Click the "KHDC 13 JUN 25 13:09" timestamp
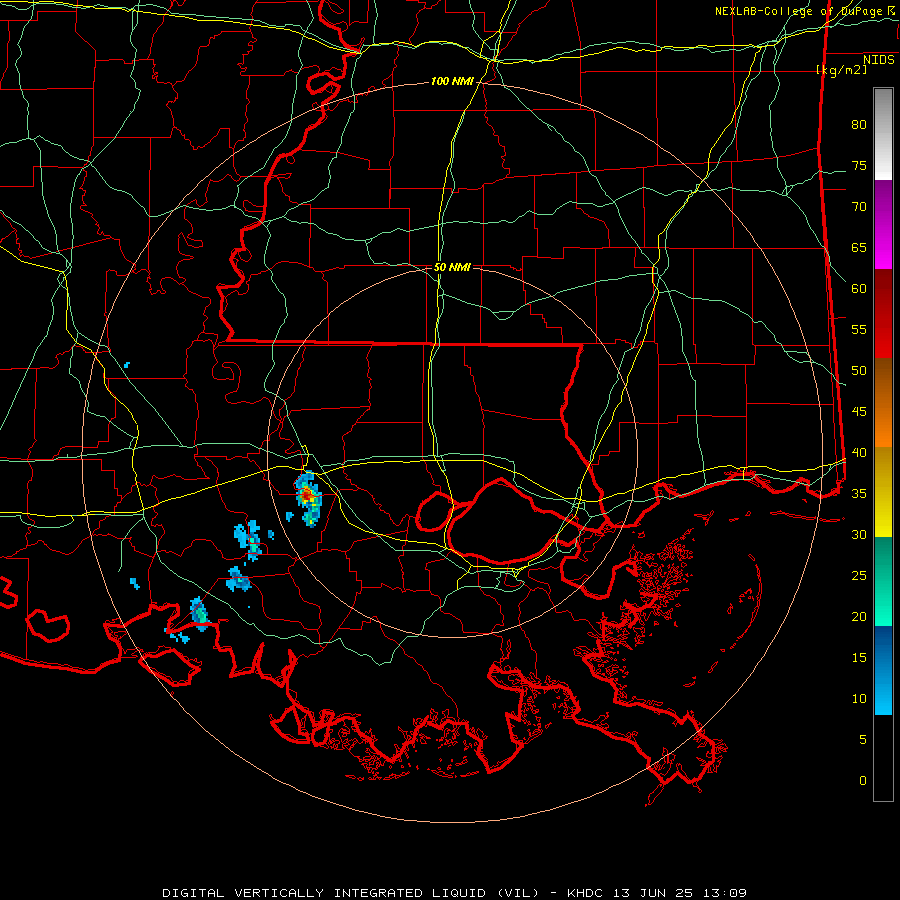 (x=657, y=893)
